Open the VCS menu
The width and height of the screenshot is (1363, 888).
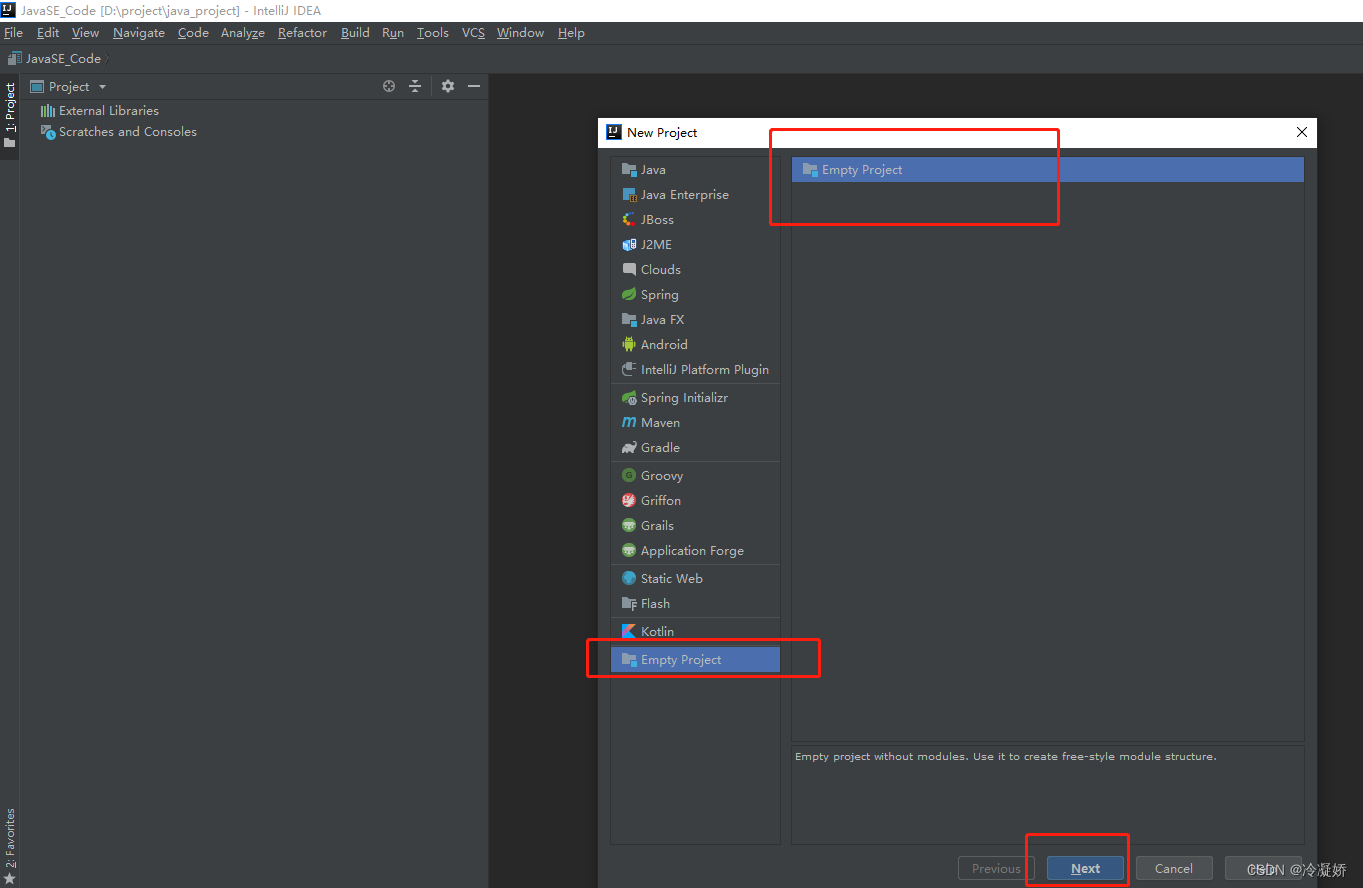(x=473, y=33)
